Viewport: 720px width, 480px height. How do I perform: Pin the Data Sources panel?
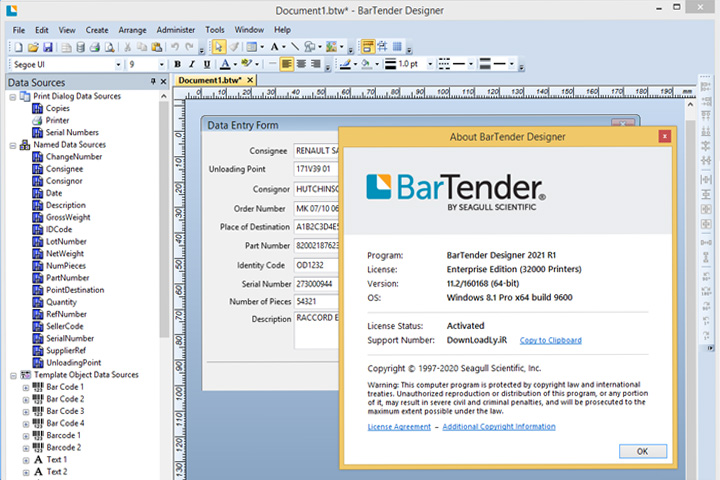point(153,81)
